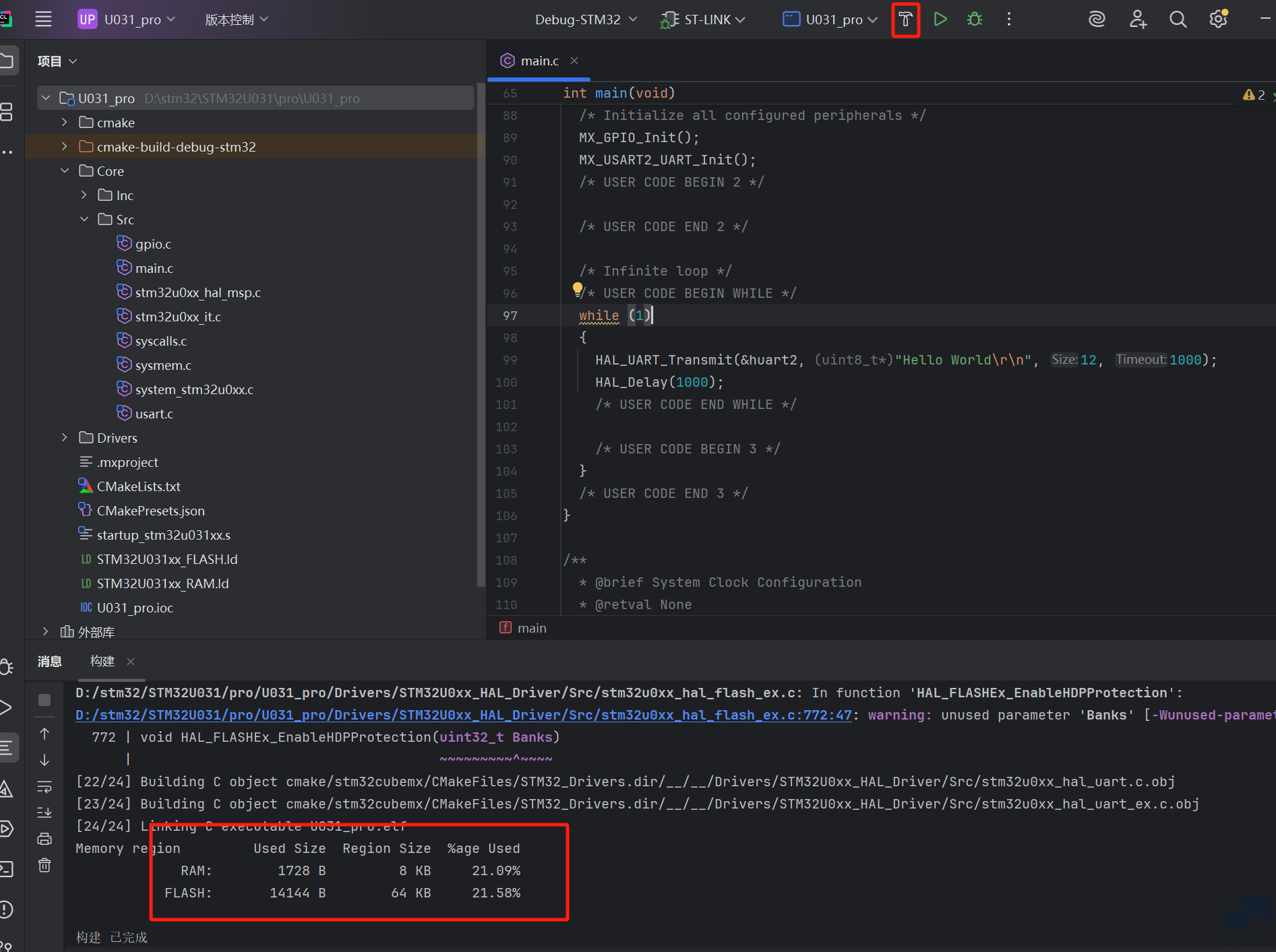Image resolution: width=1276 pixels, height=952 pixels.
Task: Open the Debug-STM32 configuration dropdown
Action: 586,20
